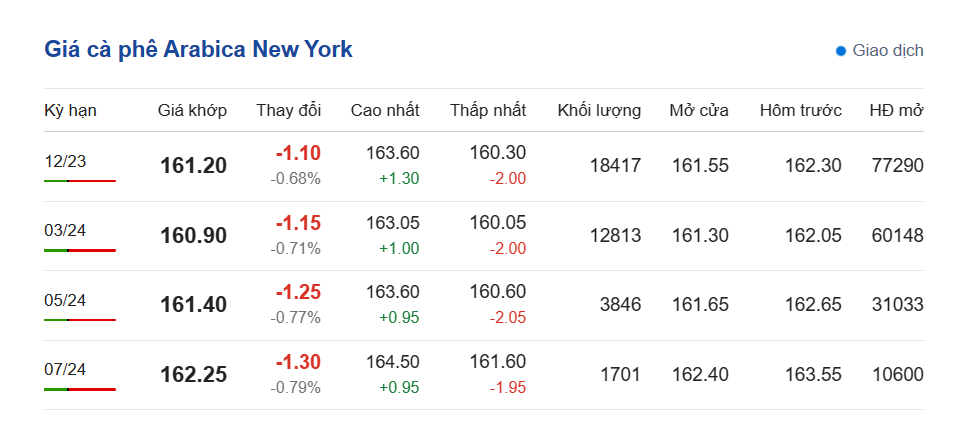Sort by Kỳ hạn column header
The width and height of the screenshot is (958, 425).
(70, 110)
